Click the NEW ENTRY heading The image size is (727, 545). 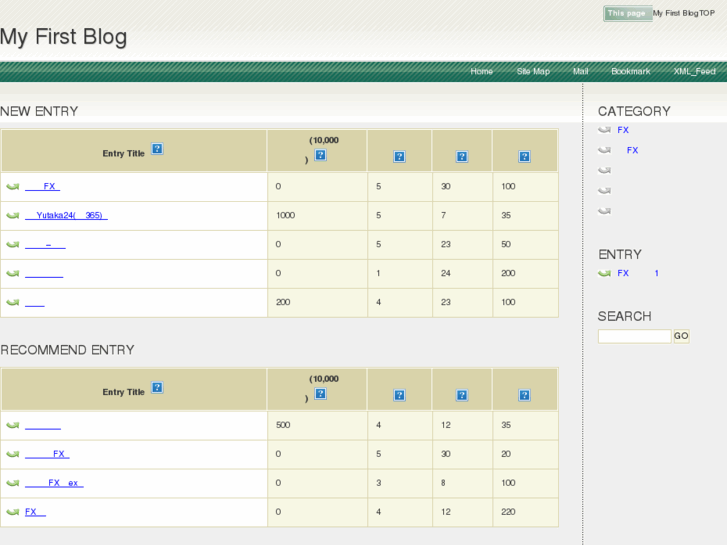tap(39, 111)
